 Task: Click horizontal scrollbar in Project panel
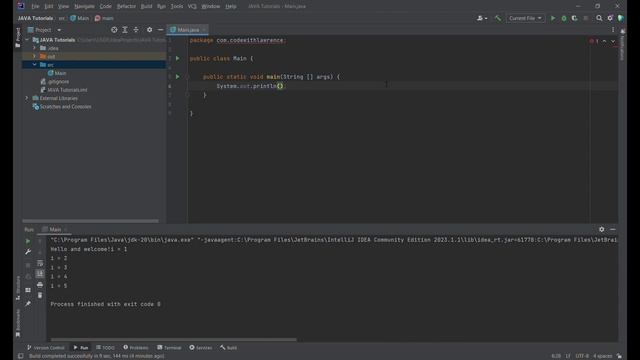point(90,221)
